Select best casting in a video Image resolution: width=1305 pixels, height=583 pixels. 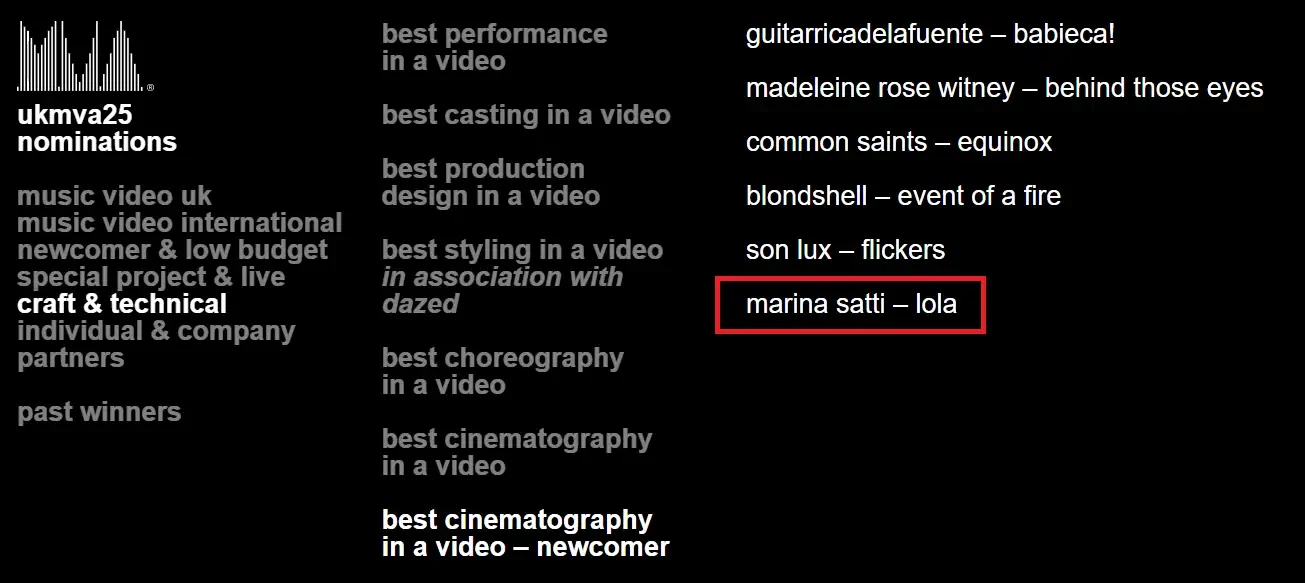click(x=526, y=115)
